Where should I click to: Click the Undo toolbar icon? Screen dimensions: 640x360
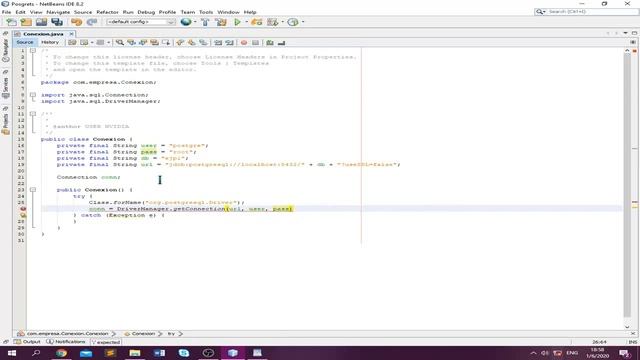(x=76, y=22)
